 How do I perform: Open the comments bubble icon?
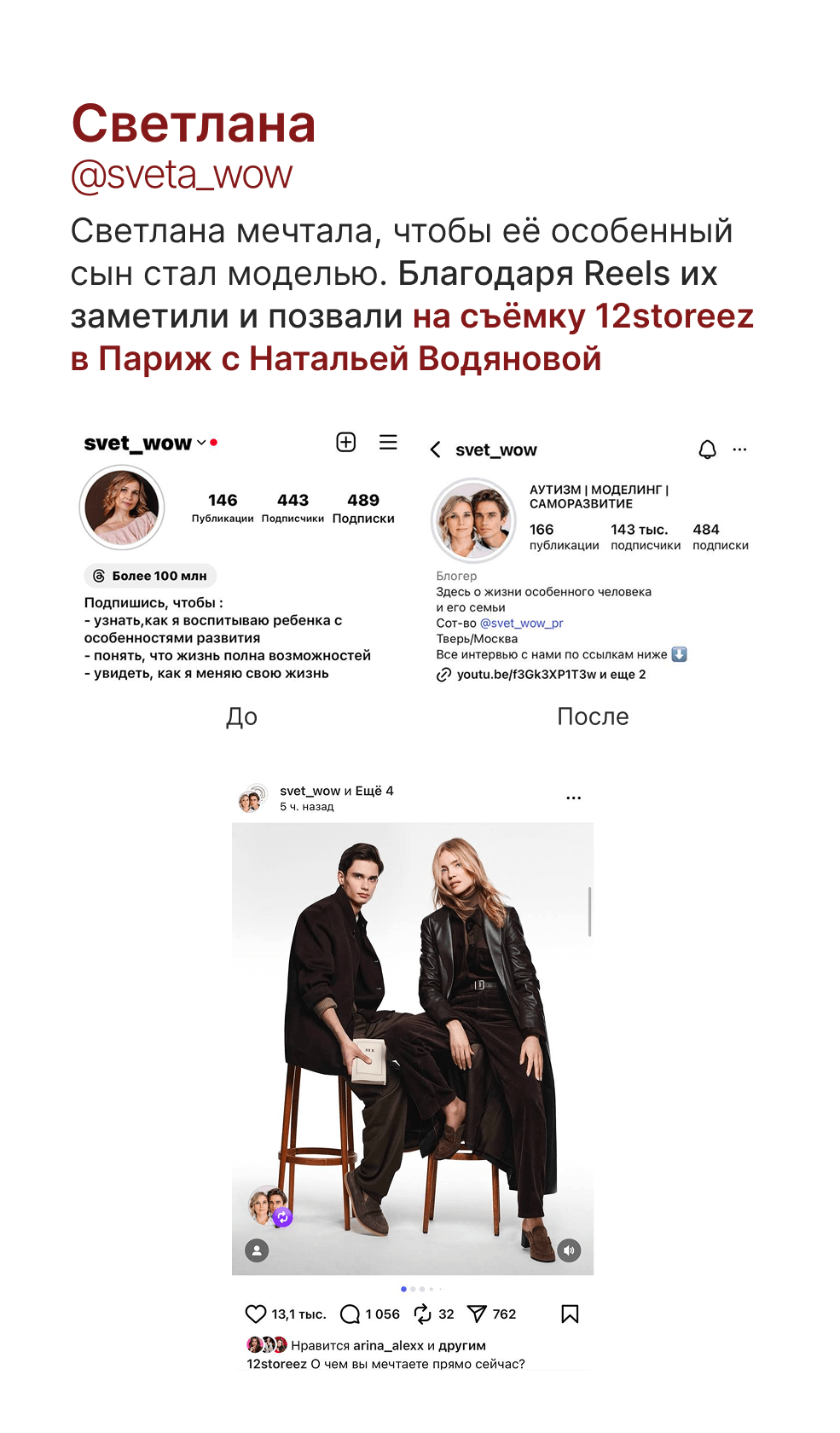[350, 1314]
